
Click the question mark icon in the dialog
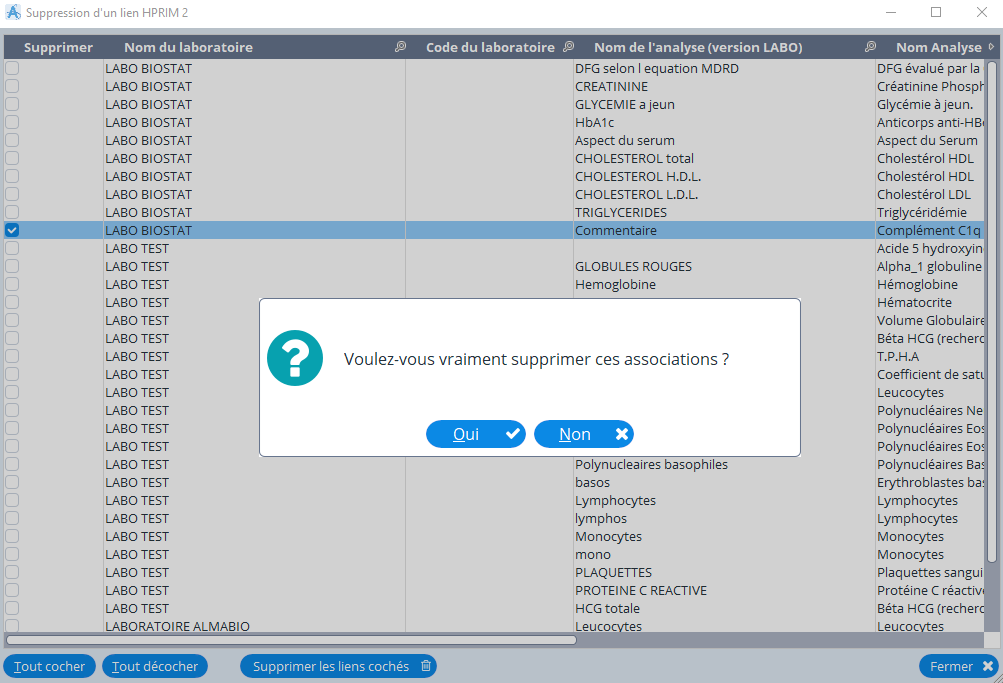295,358
